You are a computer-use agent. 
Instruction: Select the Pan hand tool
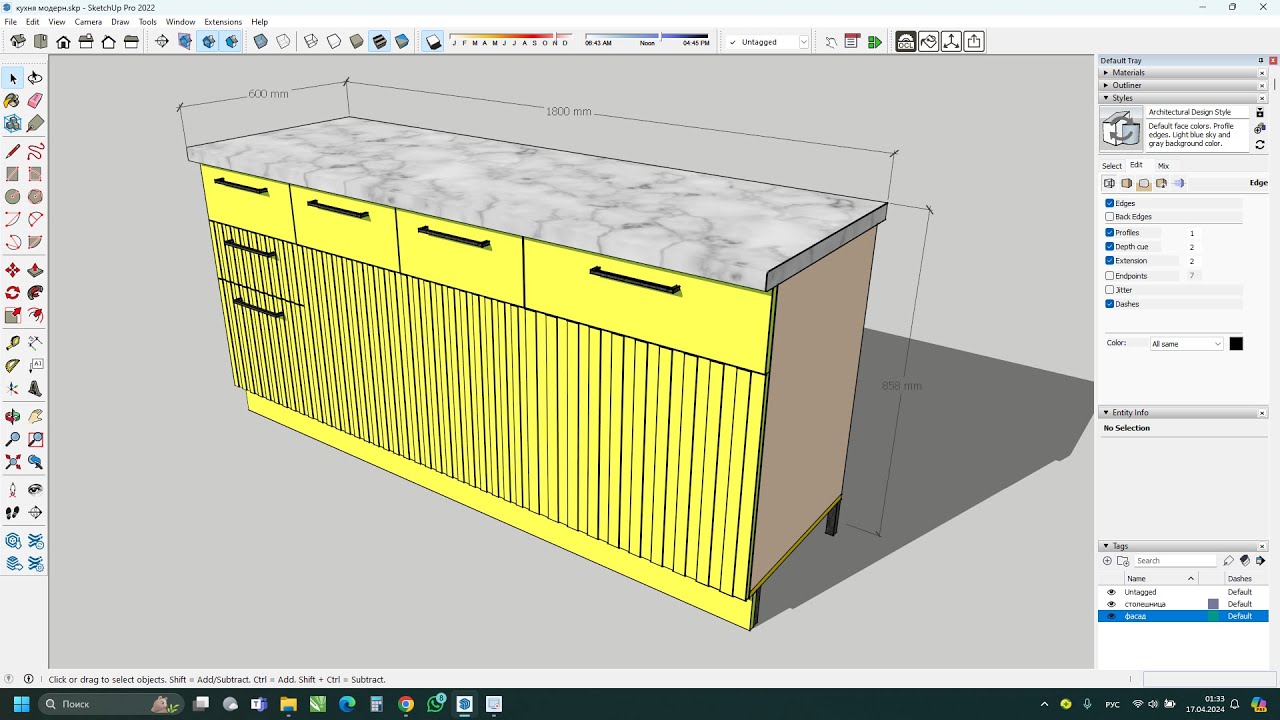[35, 416]
